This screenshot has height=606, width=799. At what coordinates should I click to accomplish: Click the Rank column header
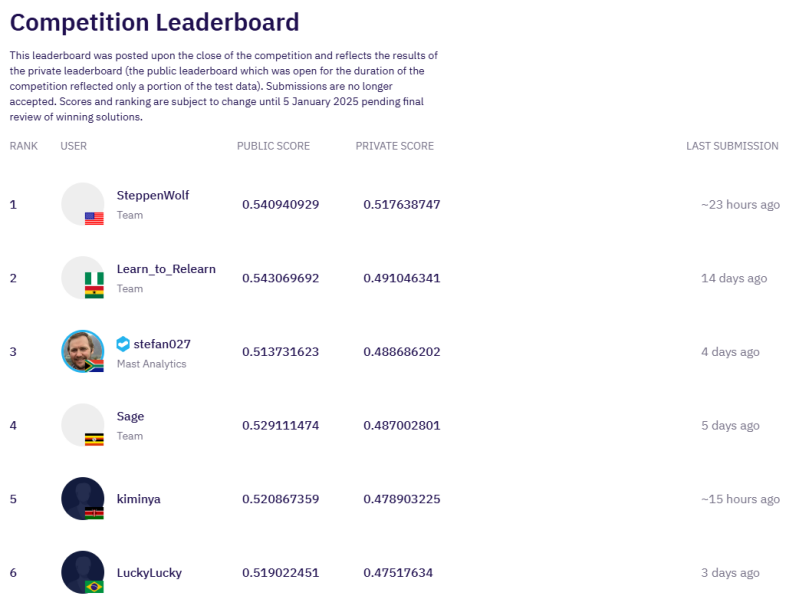(x=23, y=146)
